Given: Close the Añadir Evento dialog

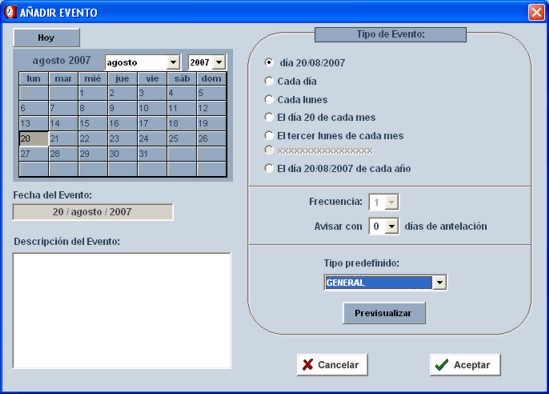Looking at the screenshot, I should pos(536,13).
